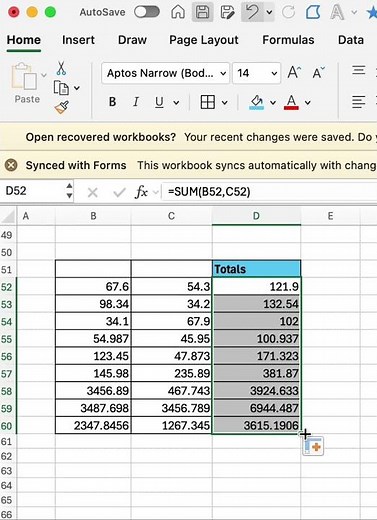
Task: Select cell containing 6944.487
Action: 256,408
